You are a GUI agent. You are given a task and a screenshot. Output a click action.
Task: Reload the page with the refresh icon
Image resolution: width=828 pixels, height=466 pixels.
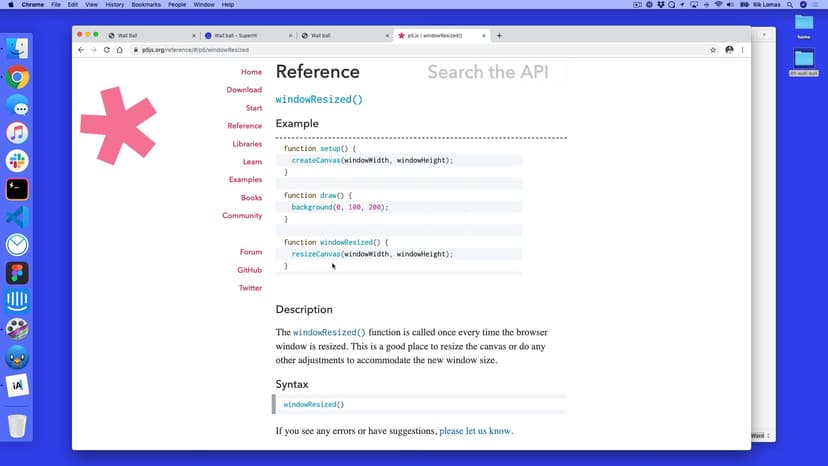point(106,50)
